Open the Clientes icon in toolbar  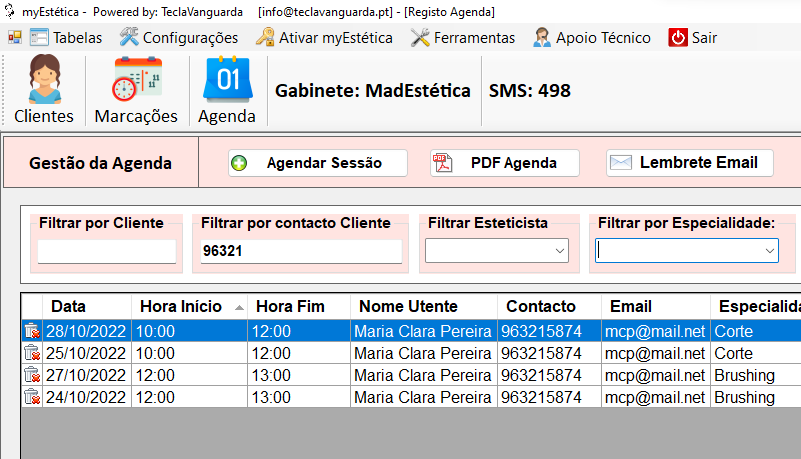pyautogui.click(x=43, y=80)
